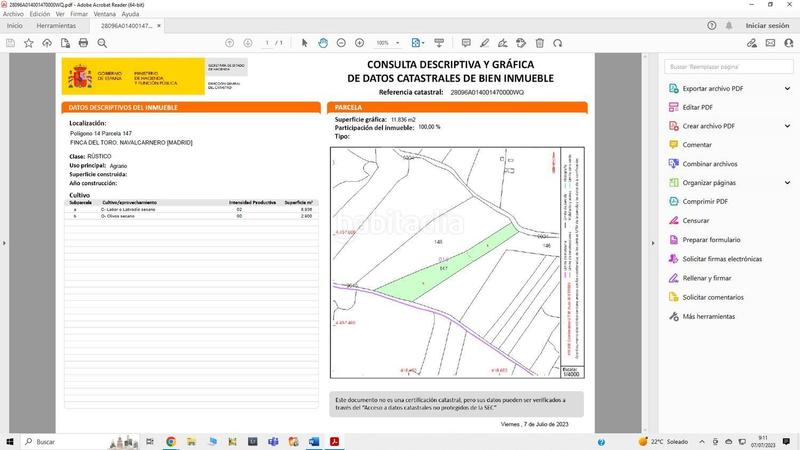The width and height of the screenshot is (800, 450).
Task: Open the zoom percentage dropdown
Action: [399, 43]
